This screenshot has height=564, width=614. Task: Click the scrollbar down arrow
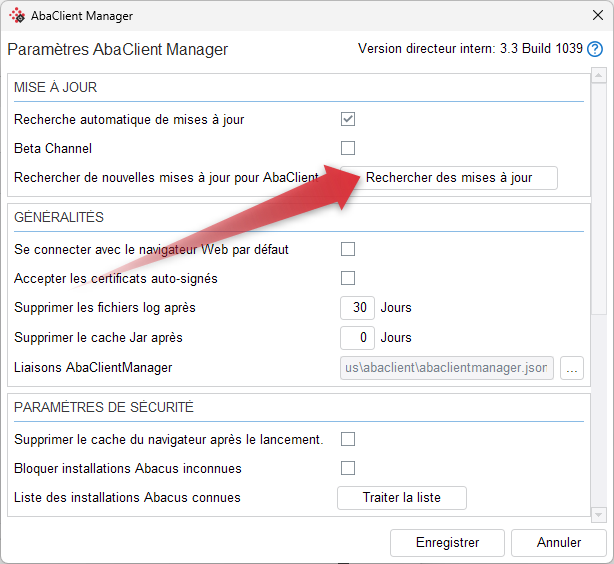coord(599,515)
